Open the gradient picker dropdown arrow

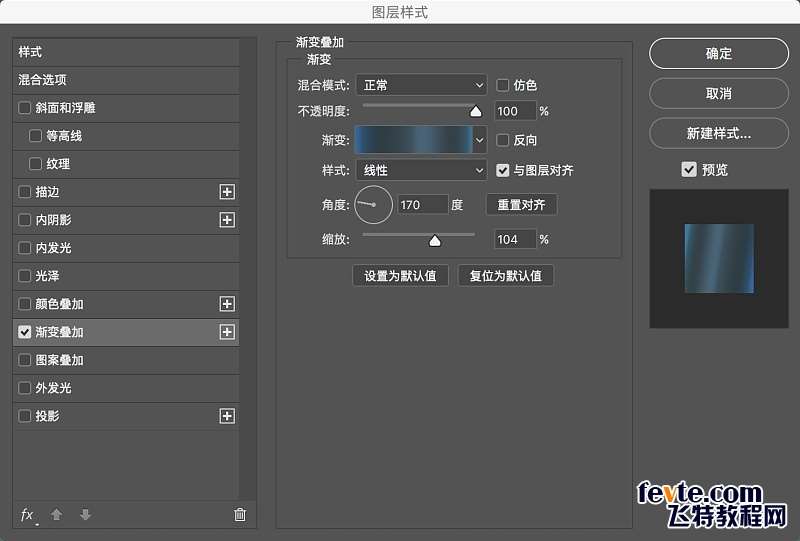pos(480,140)
